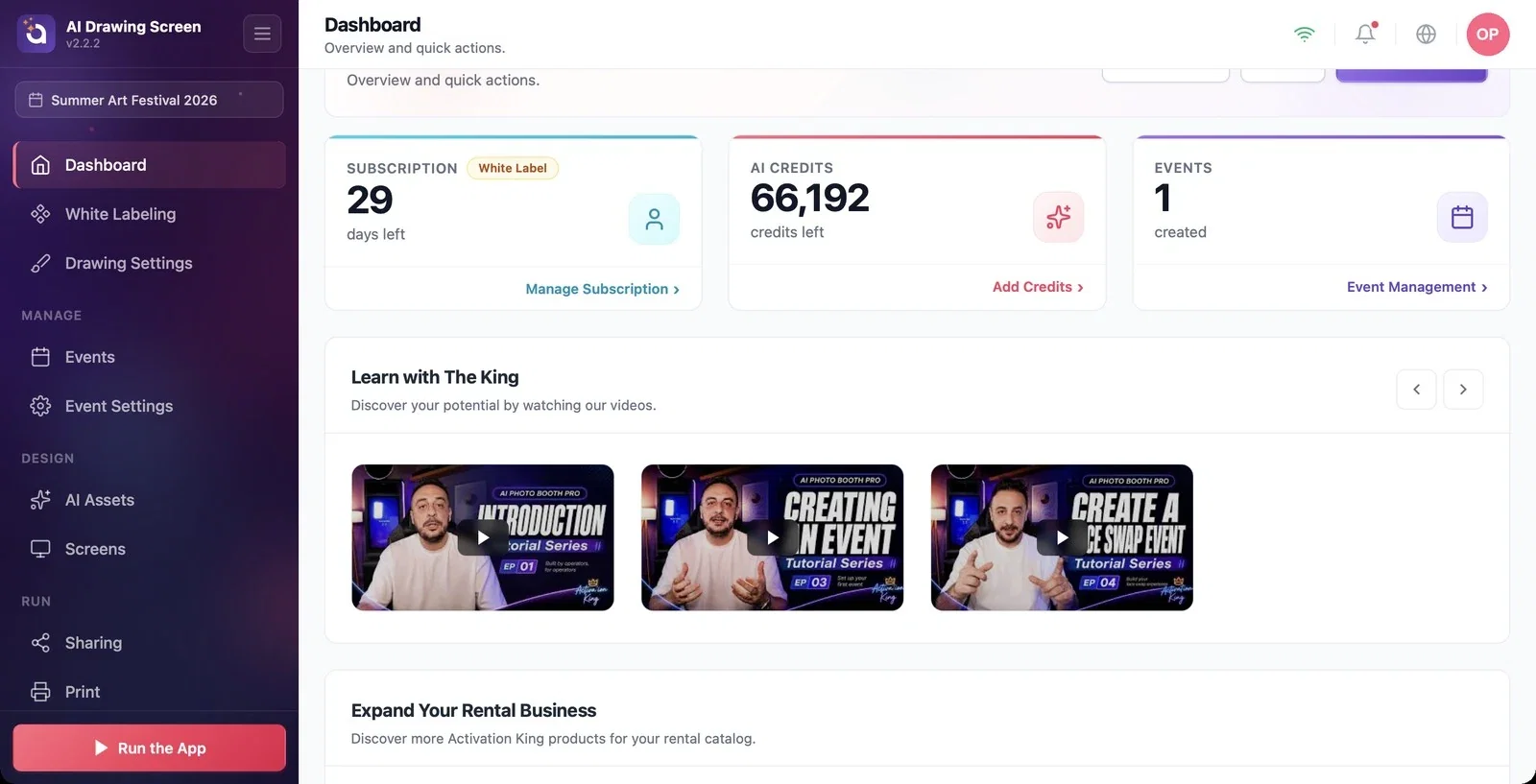Toggle the sidebar with hamburger button
1536x784 pixels.
point(262,34)
